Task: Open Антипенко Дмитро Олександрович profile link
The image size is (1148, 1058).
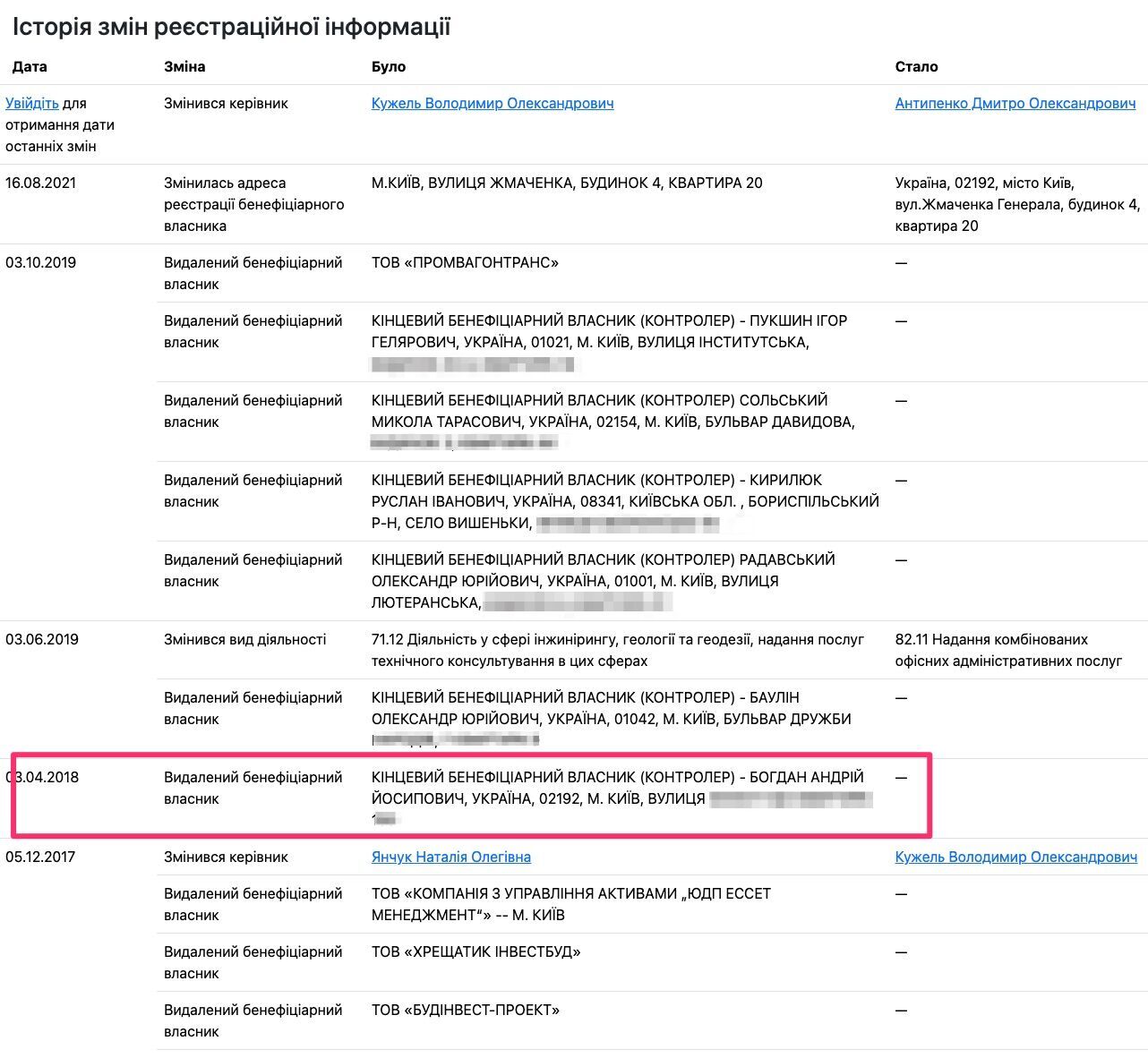Action: click(1015, 104)
